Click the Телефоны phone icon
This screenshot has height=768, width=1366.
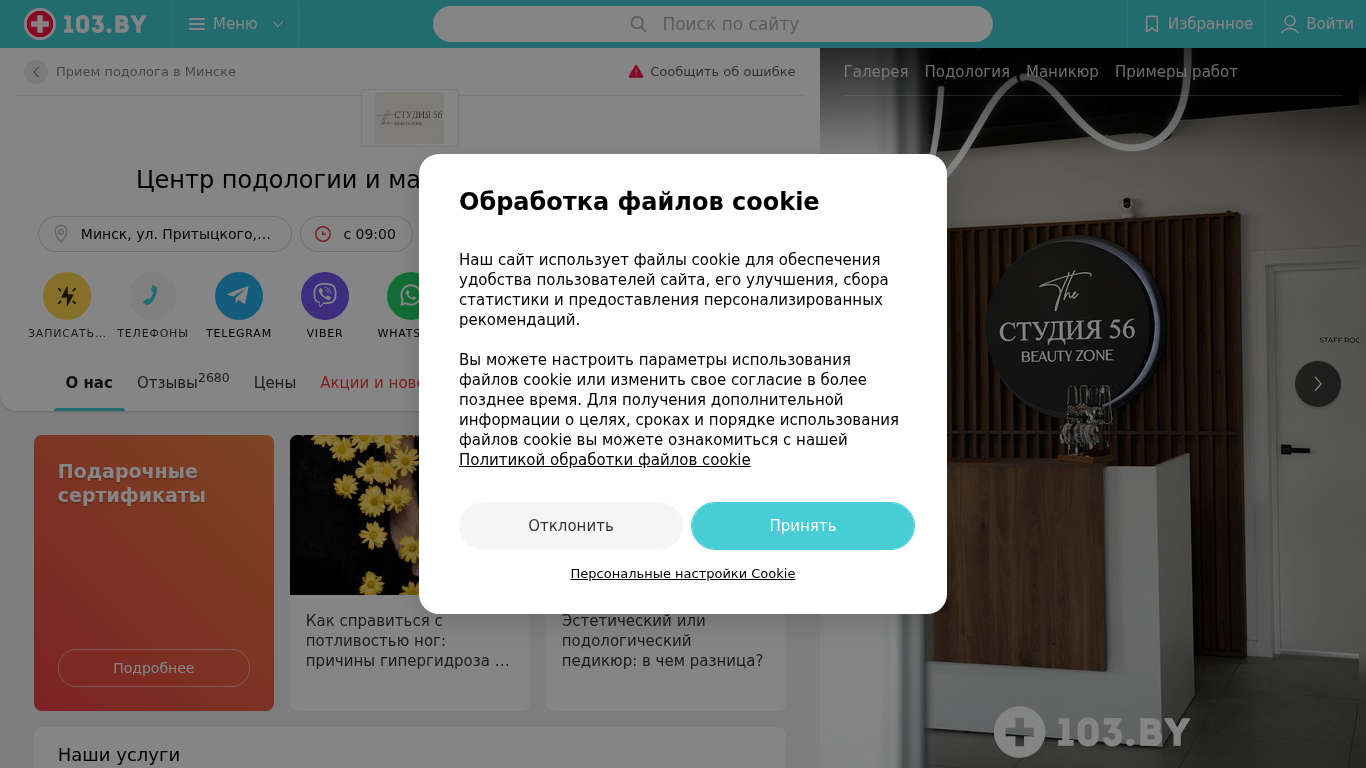153,296
